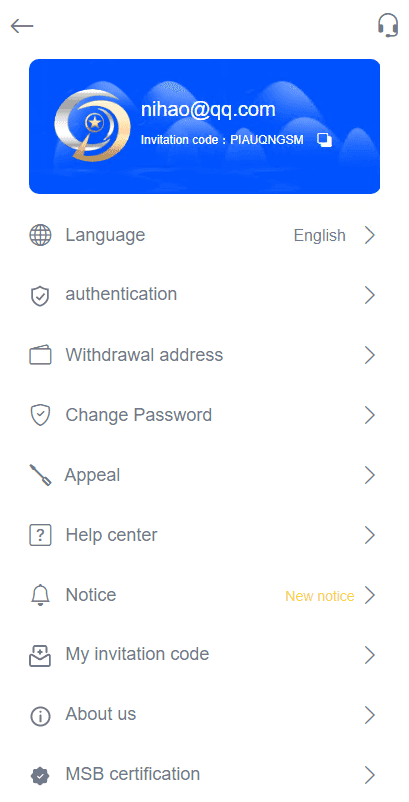Tap the nihao@qq.com email text

pos(208,110)
